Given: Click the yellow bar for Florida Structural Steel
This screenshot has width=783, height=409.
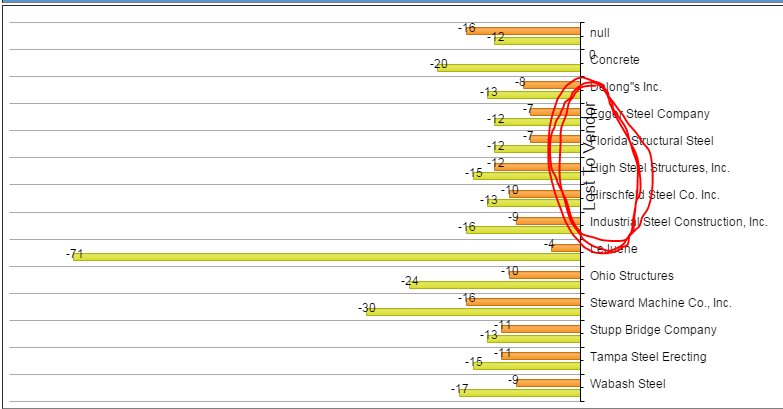Looking at the screenshot, I should (537, 149).
